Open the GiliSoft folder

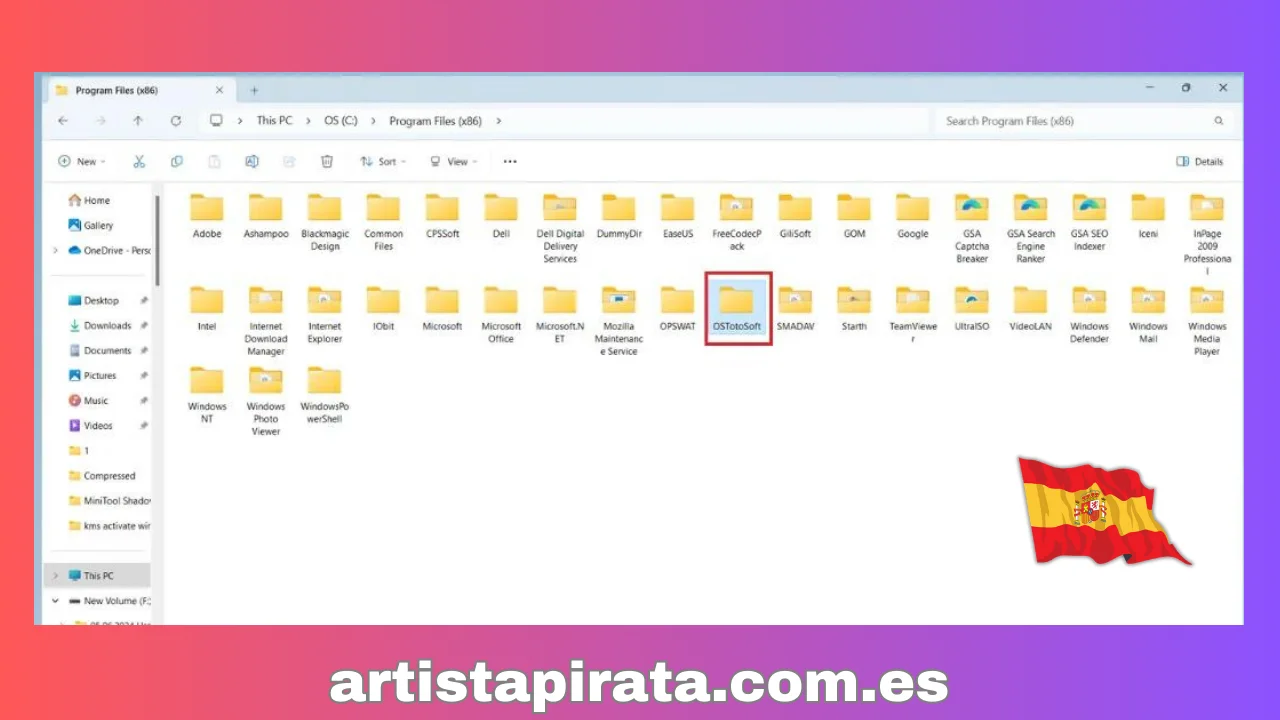coord(795,216)
